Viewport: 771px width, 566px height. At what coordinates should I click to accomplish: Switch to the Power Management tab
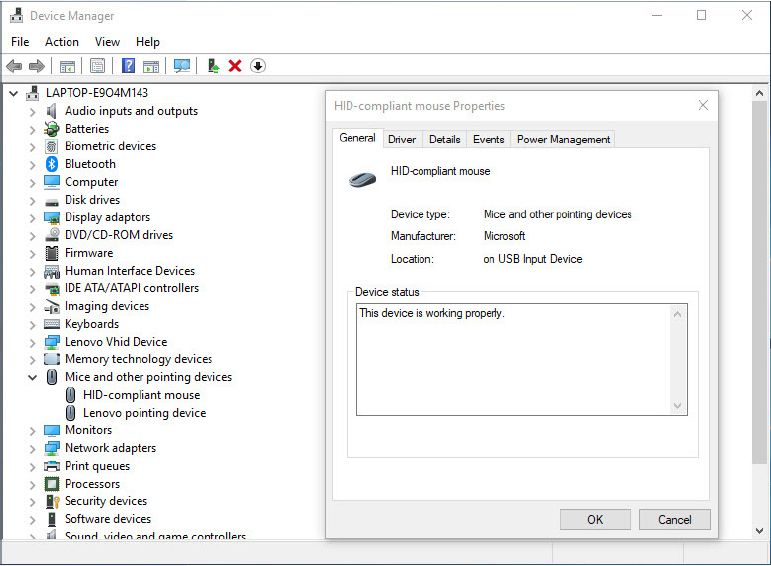(563, 139)
